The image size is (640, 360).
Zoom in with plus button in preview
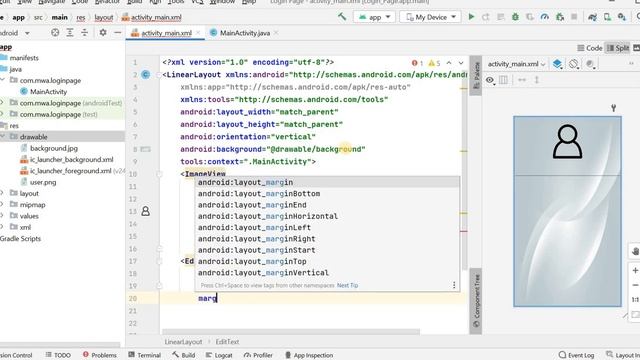635,270
